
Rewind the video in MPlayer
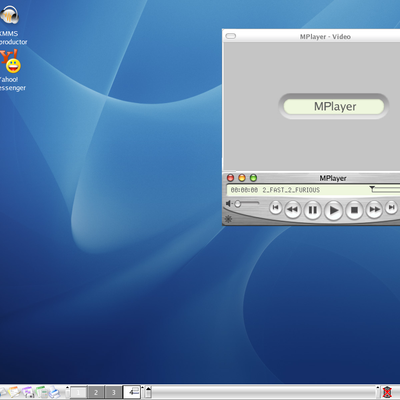click(x=293, y=209)
